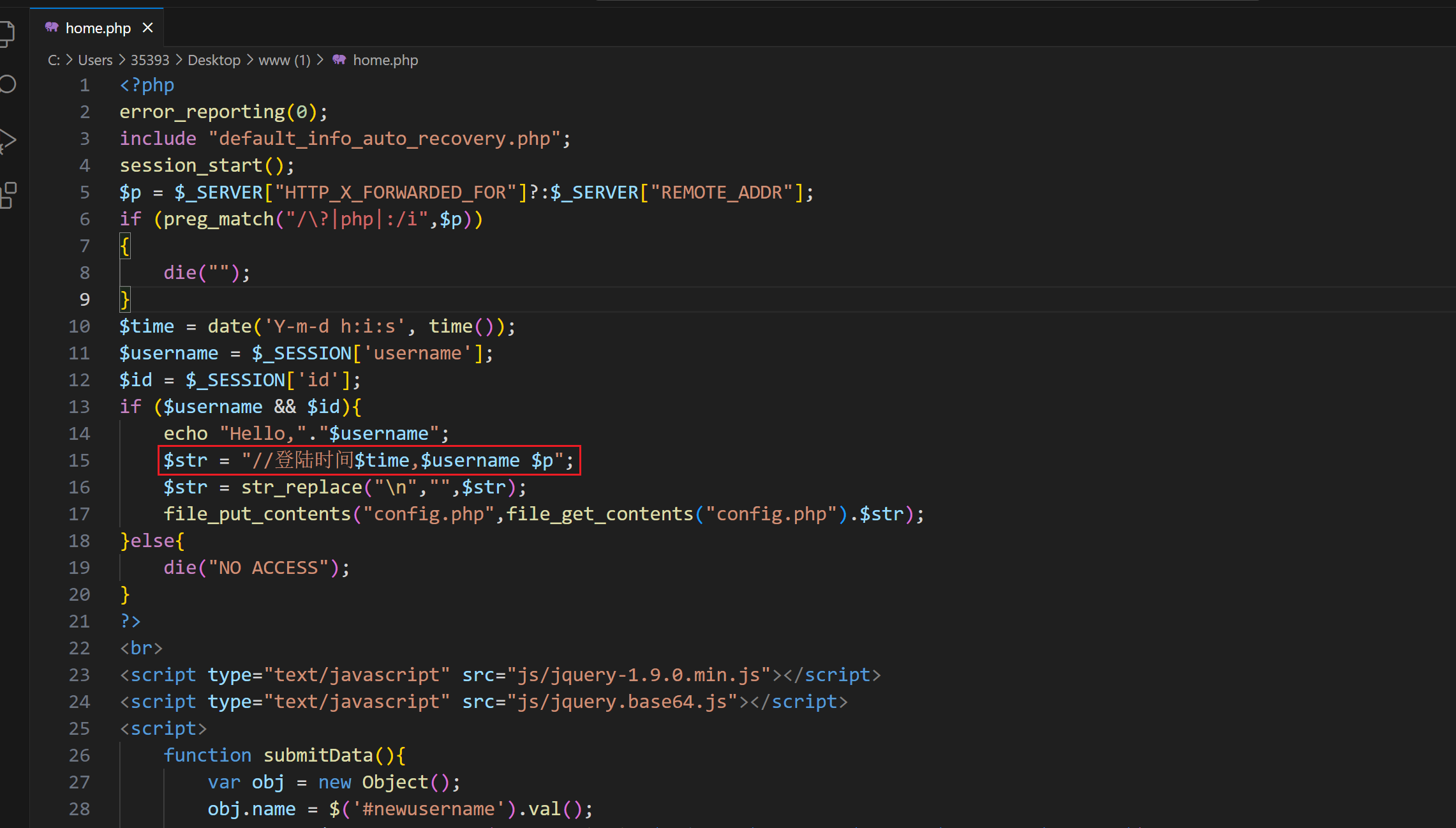The width and height of the screenshot is (1456, 828).
Task: Click the var obj = new Object() line
Action: [x=334, y=782]
